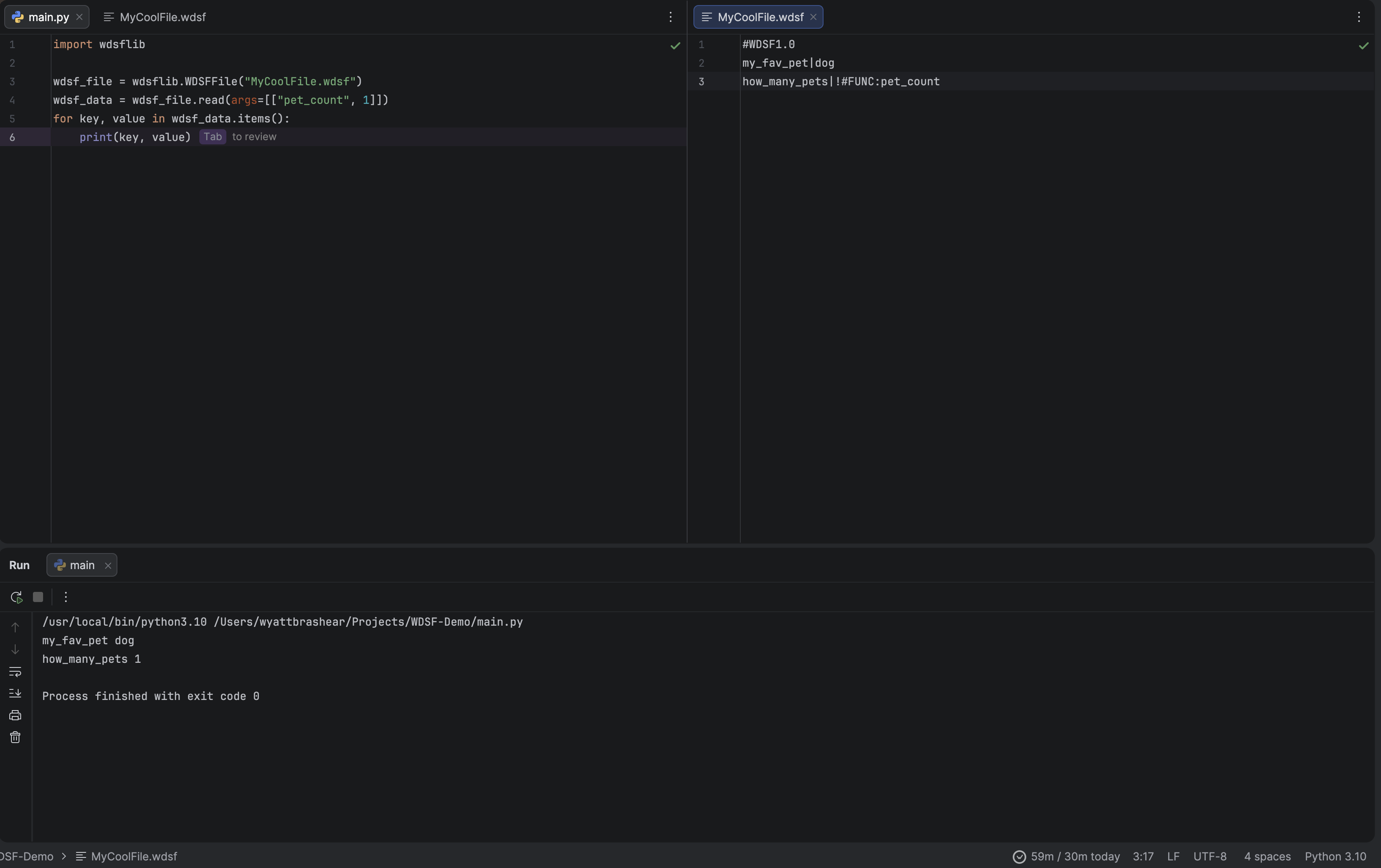Viewport: 1381px width, 868px height.
Task: Click how_many_pets FUNC line
Action: click(x=841, y=81)
